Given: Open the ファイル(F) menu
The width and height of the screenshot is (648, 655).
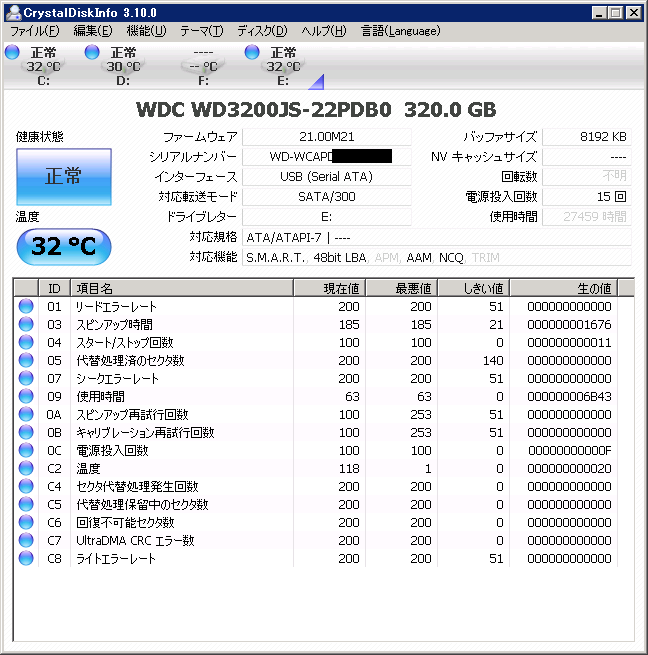Looking at the screenshot, I should pyautogui.click(x=34, y=31).
